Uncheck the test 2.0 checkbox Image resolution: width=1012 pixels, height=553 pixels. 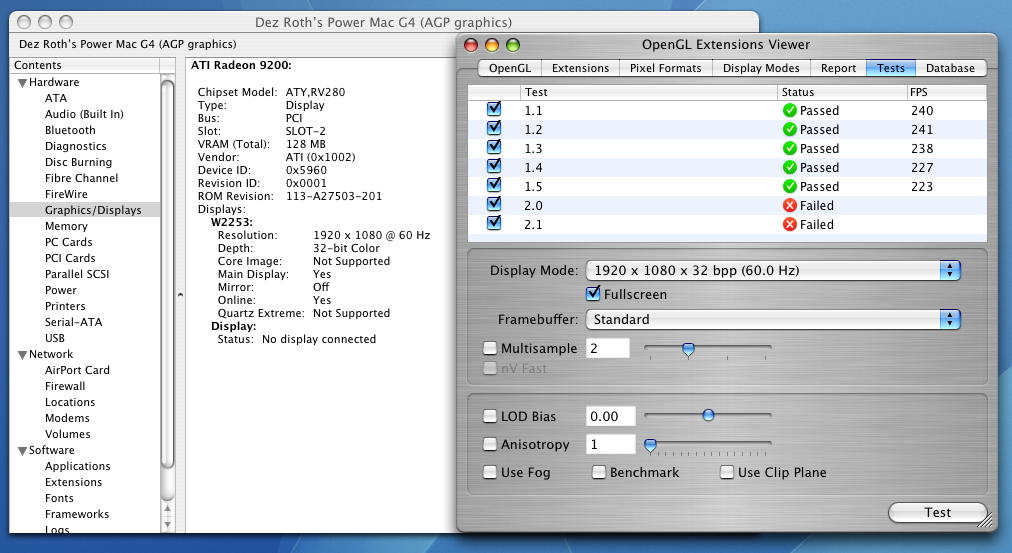click(494, 204)
